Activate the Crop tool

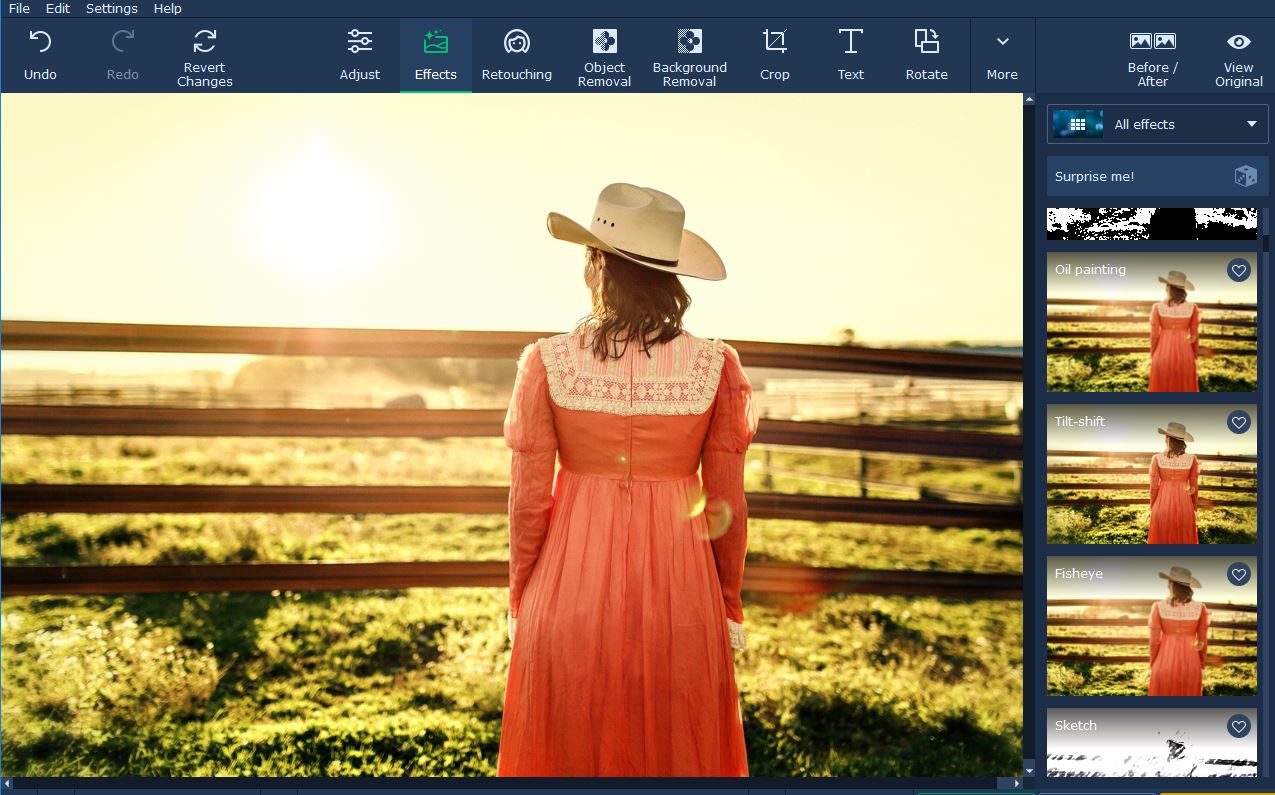[x=774, y=55]
